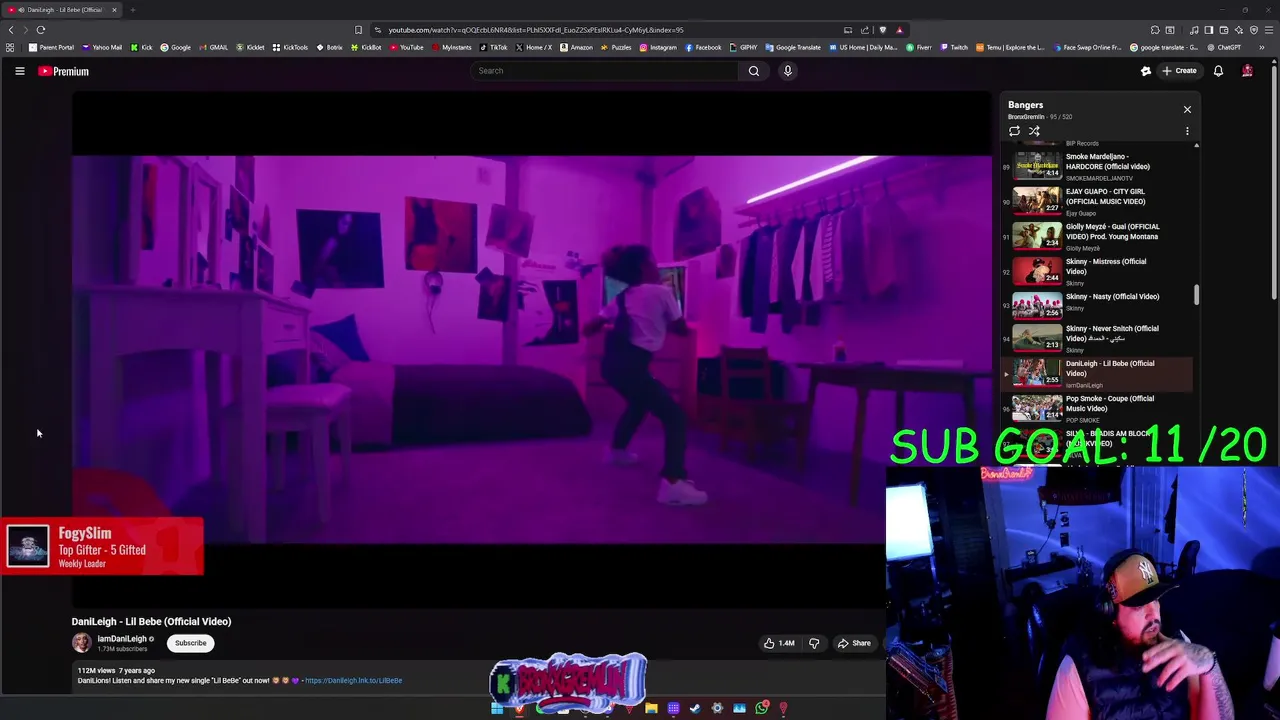The width and height of the screenshot is (1280, 720).
Task: Open the notifications bell
Action: click(x=1218, y=71)
